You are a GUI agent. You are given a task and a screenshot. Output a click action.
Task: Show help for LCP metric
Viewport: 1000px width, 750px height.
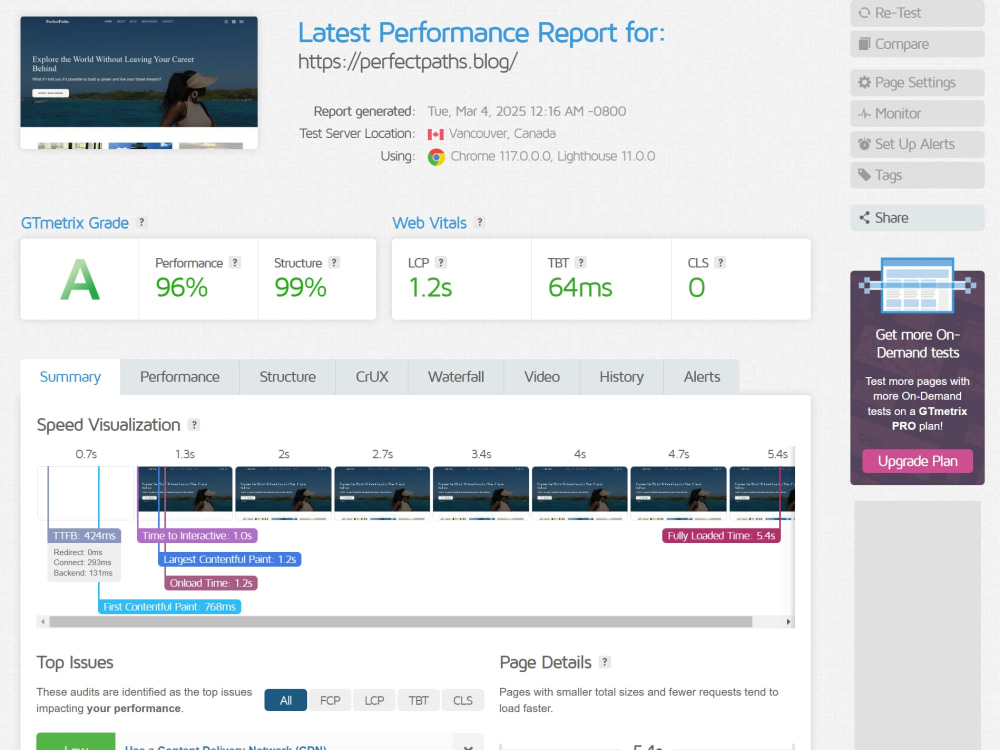tap(441, 262)
